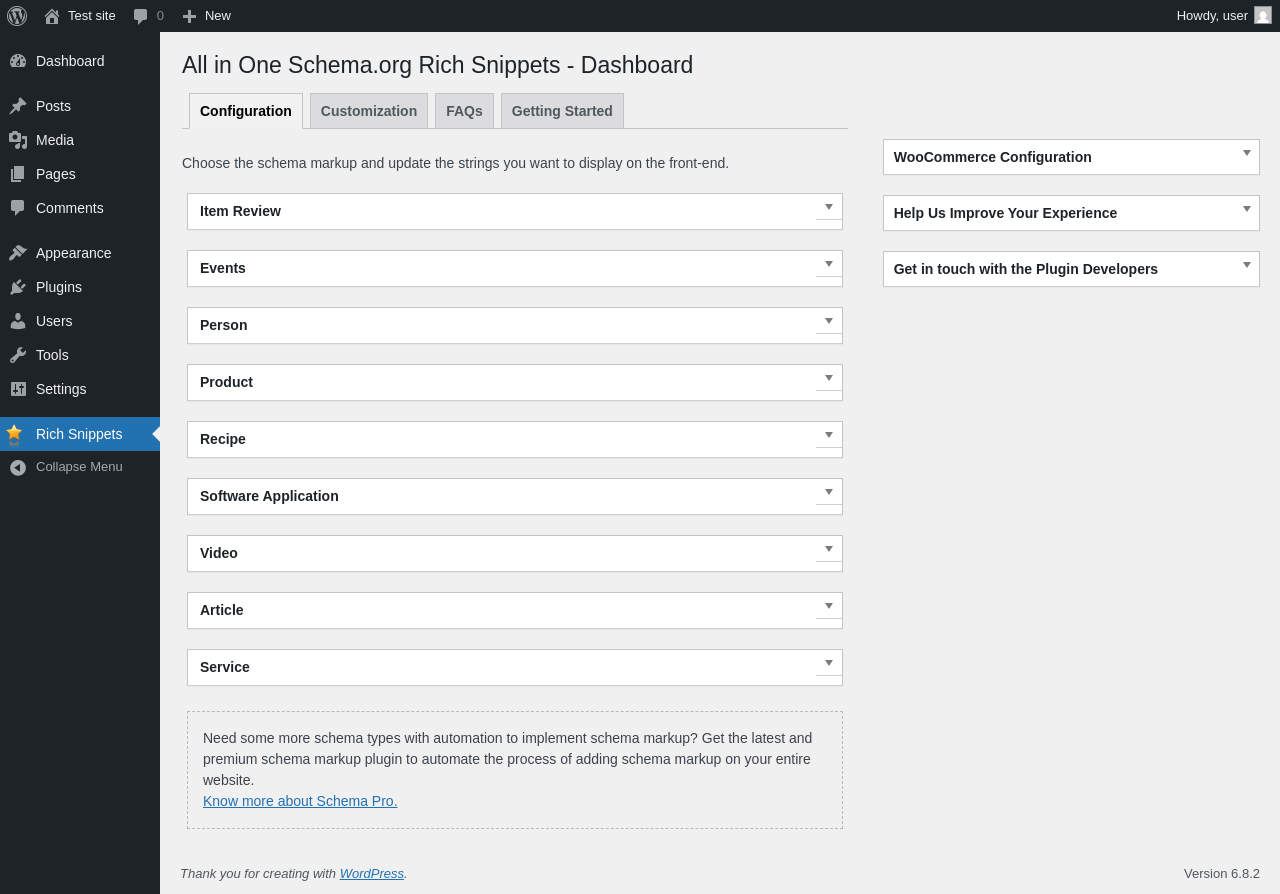This screenshot has width=1280, height=894.
Task: Open the Appearance menu label
Action: point(74,253)
